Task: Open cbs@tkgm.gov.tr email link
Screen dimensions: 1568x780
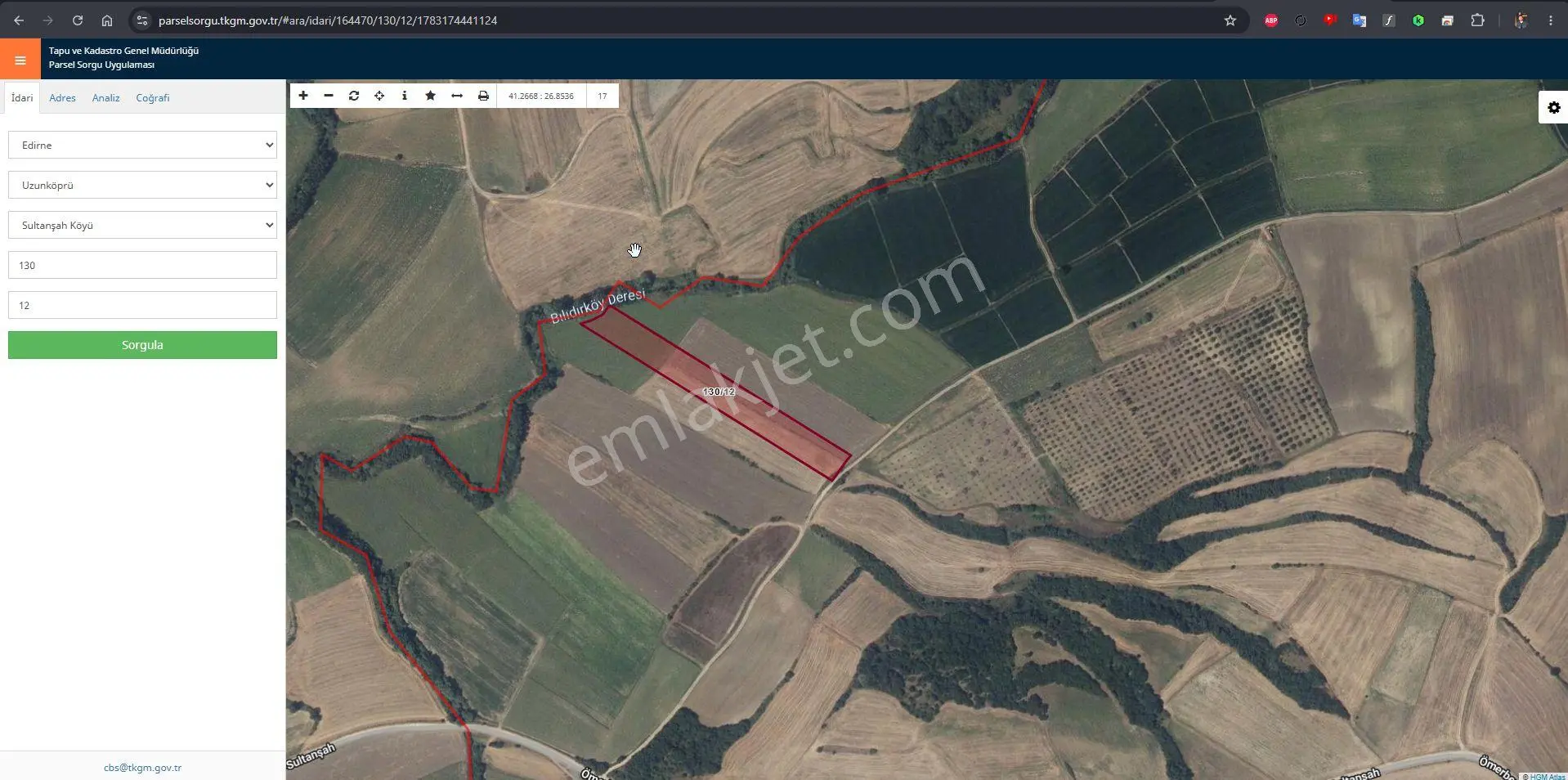Action: [x=142, y=768]
